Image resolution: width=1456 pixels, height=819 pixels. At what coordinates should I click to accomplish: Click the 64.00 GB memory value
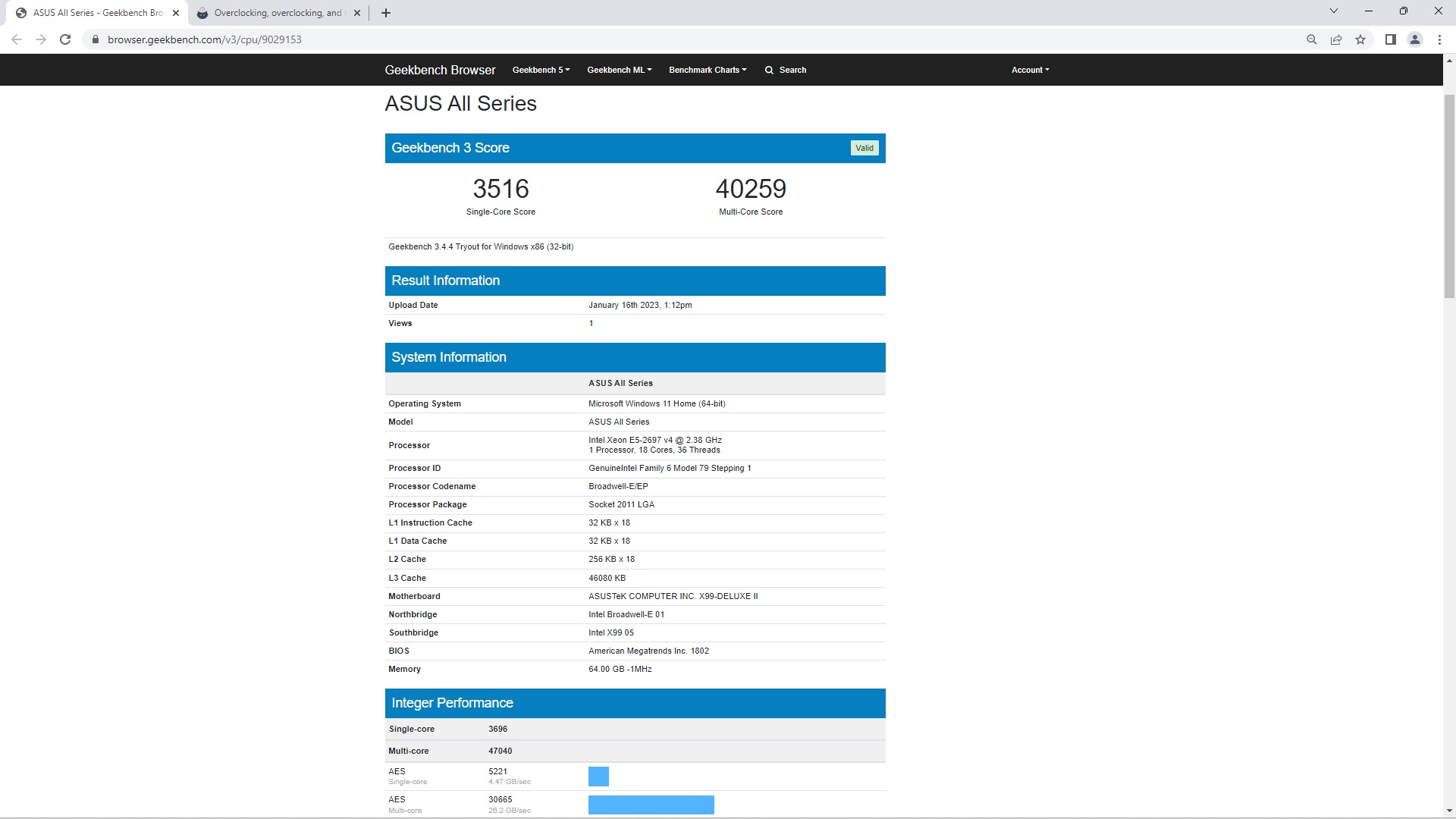click(x=620, y=669)
